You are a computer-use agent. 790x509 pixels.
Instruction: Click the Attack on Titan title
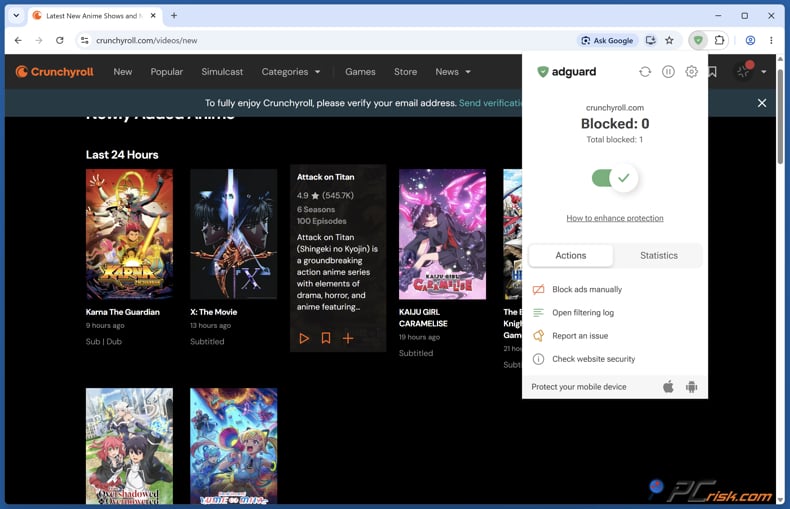click(x=325, y=177)
